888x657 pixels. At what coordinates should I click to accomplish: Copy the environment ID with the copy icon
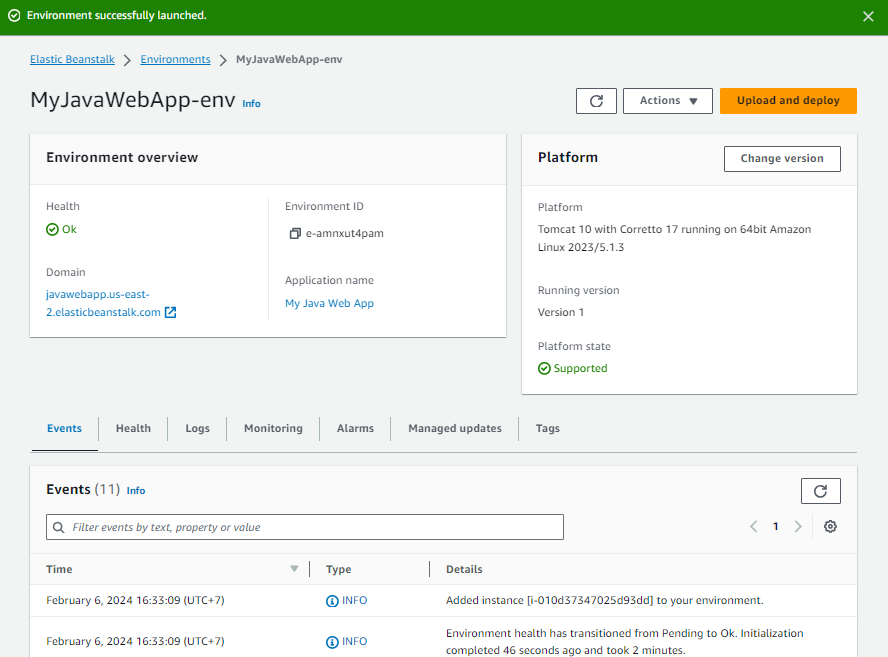(x=295, y=233)
